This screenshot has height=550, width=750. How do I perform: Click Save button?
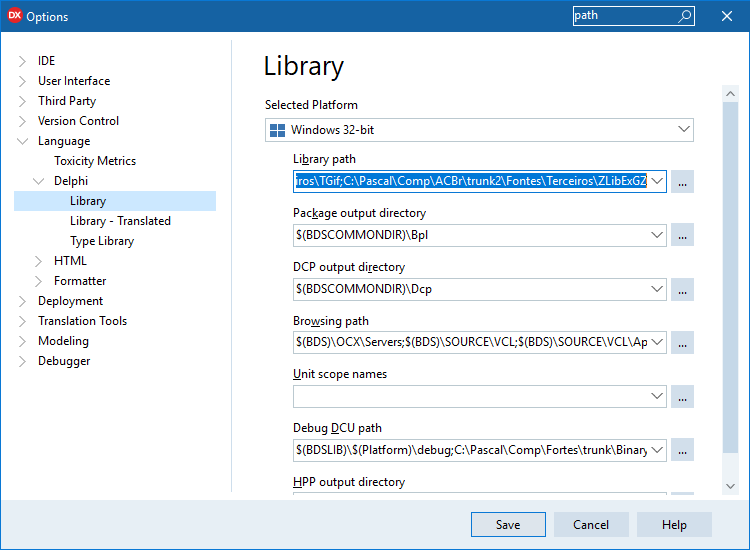click(x=508, y=525)
